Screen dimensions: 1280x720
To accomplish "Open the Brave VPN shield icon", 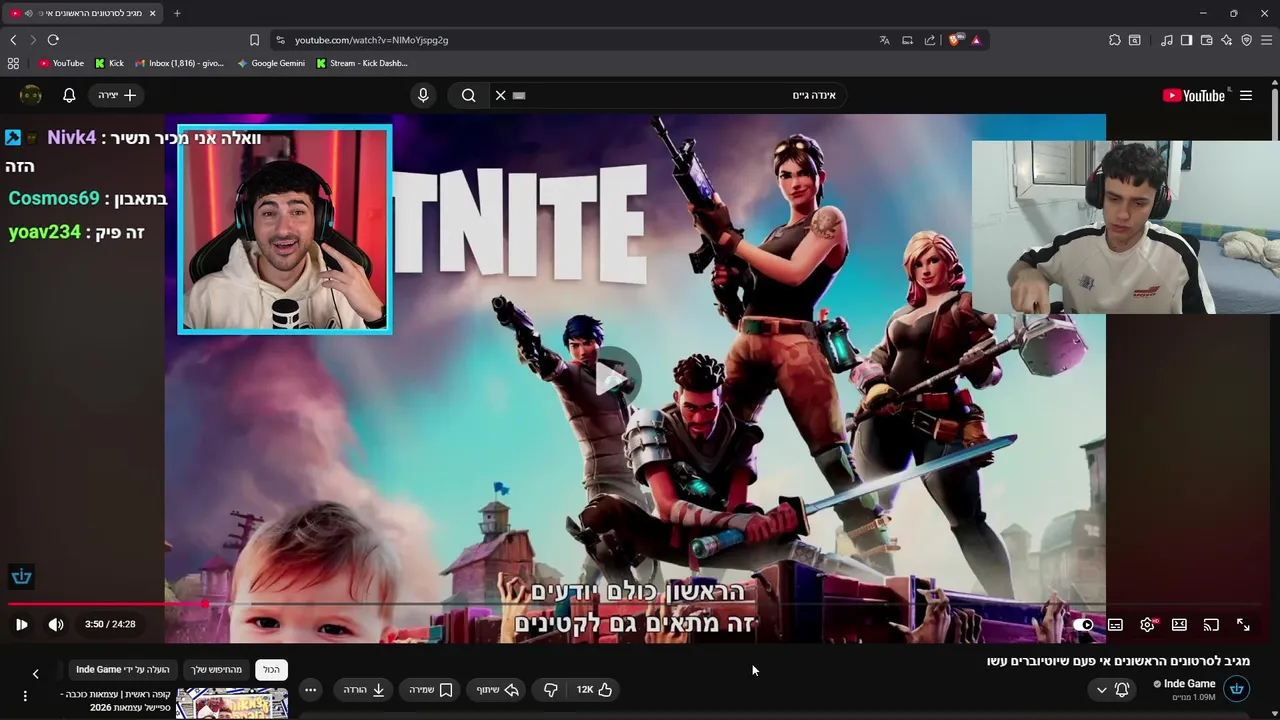I will (1246, 40).
